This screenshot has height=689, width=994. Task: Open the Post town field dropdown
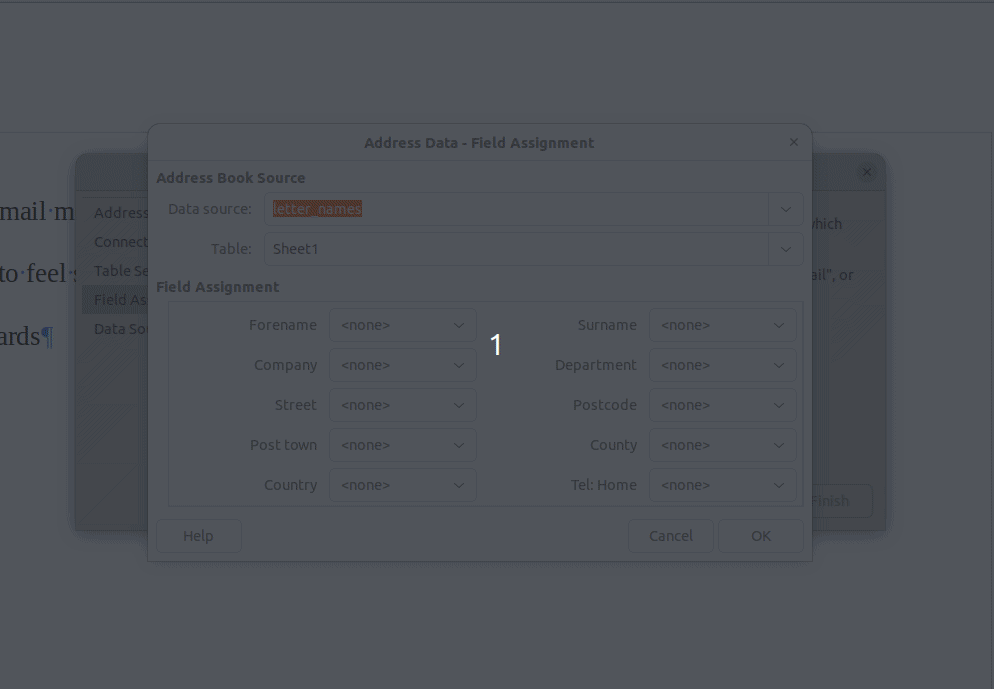click(402, 445)
